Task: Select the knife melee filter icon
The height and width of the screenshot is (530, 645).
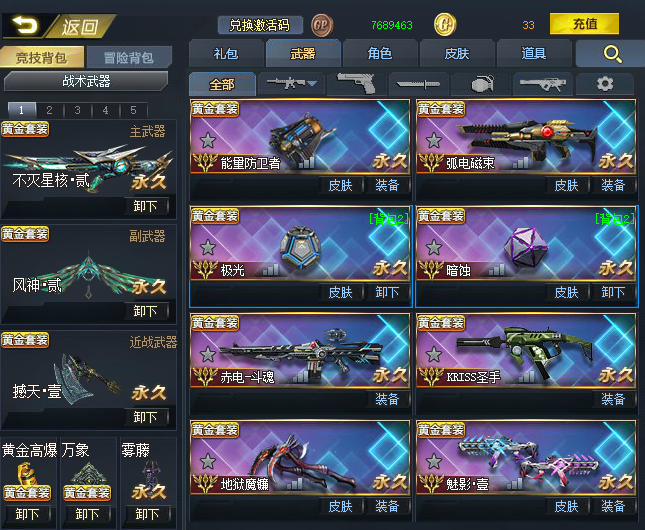Action: click(x=418, y=84)
